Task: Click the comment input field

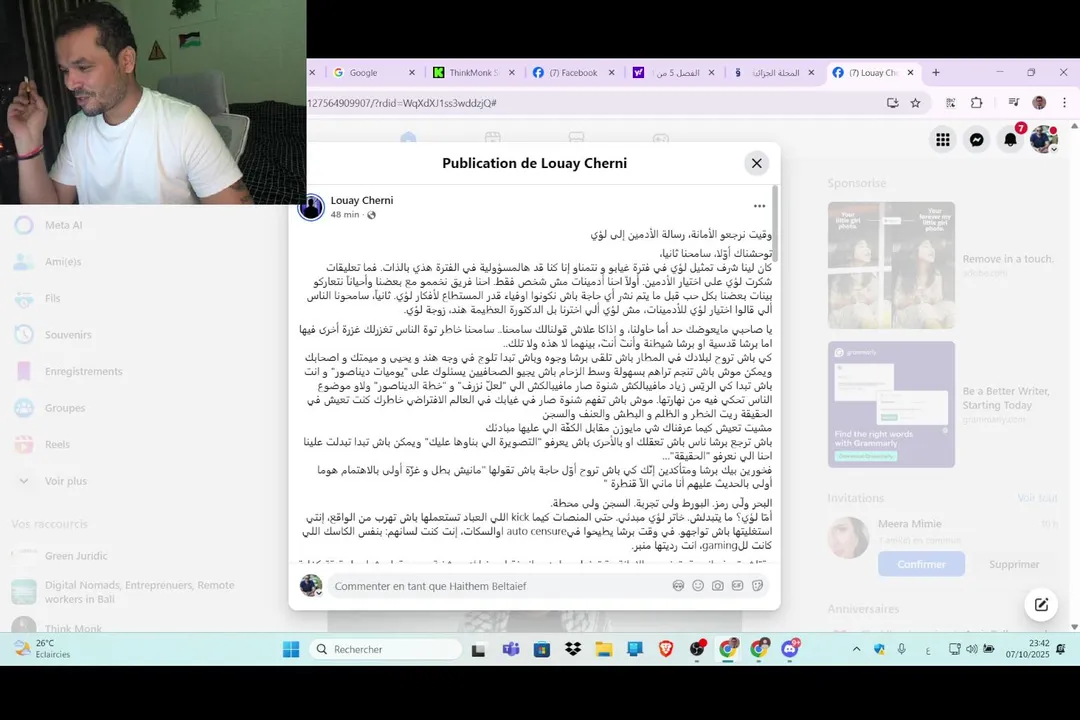Action: (x=497, y=586)
